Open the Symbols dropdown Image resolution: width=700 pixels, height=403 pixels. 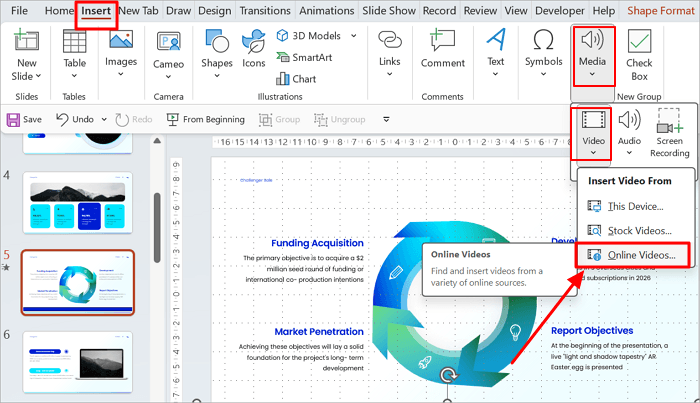pyautogui.click(x=544, y=52)
